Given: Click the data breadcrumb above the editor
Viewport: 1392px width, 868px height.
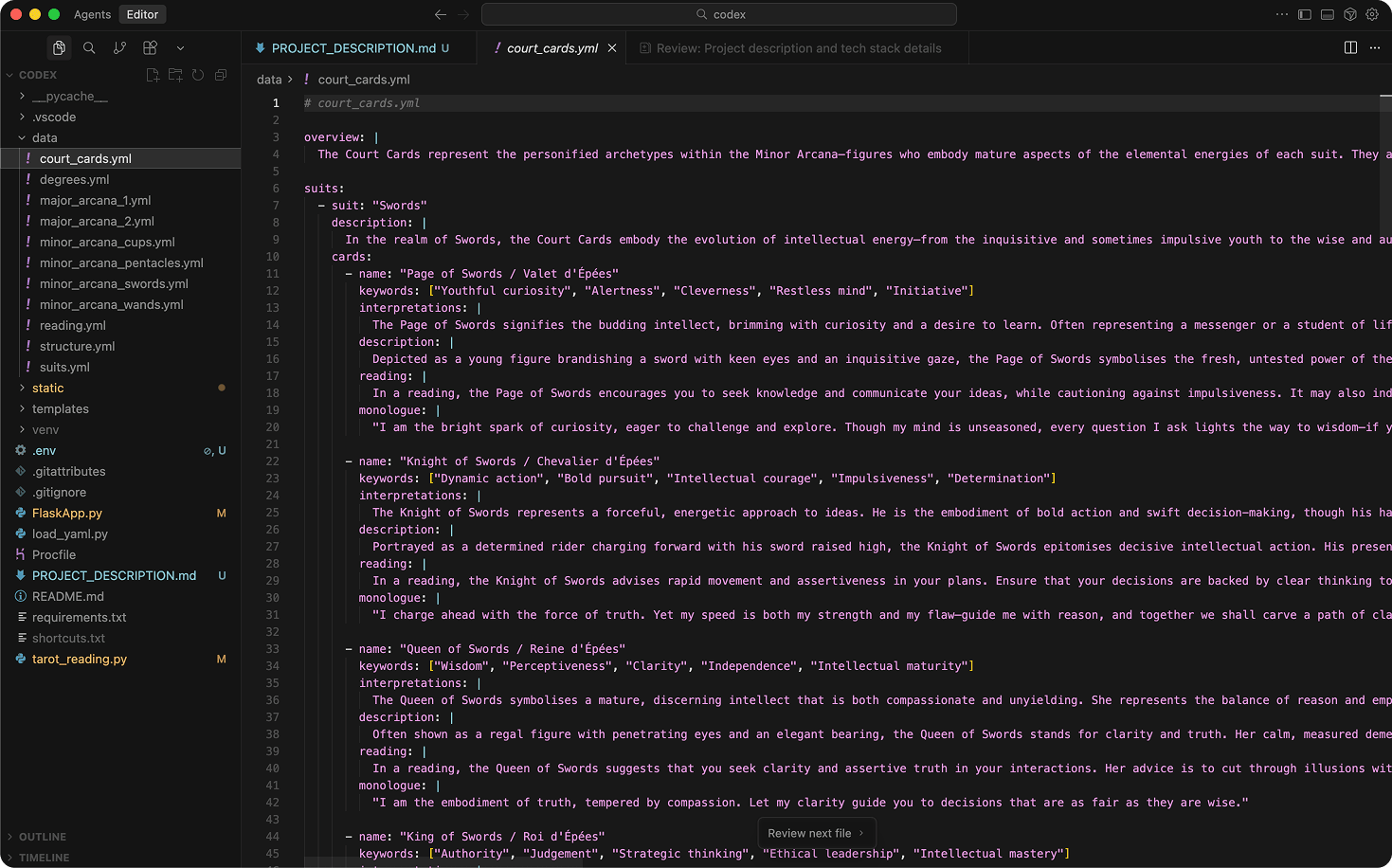Looking at the screenshot, I should 268,80.
